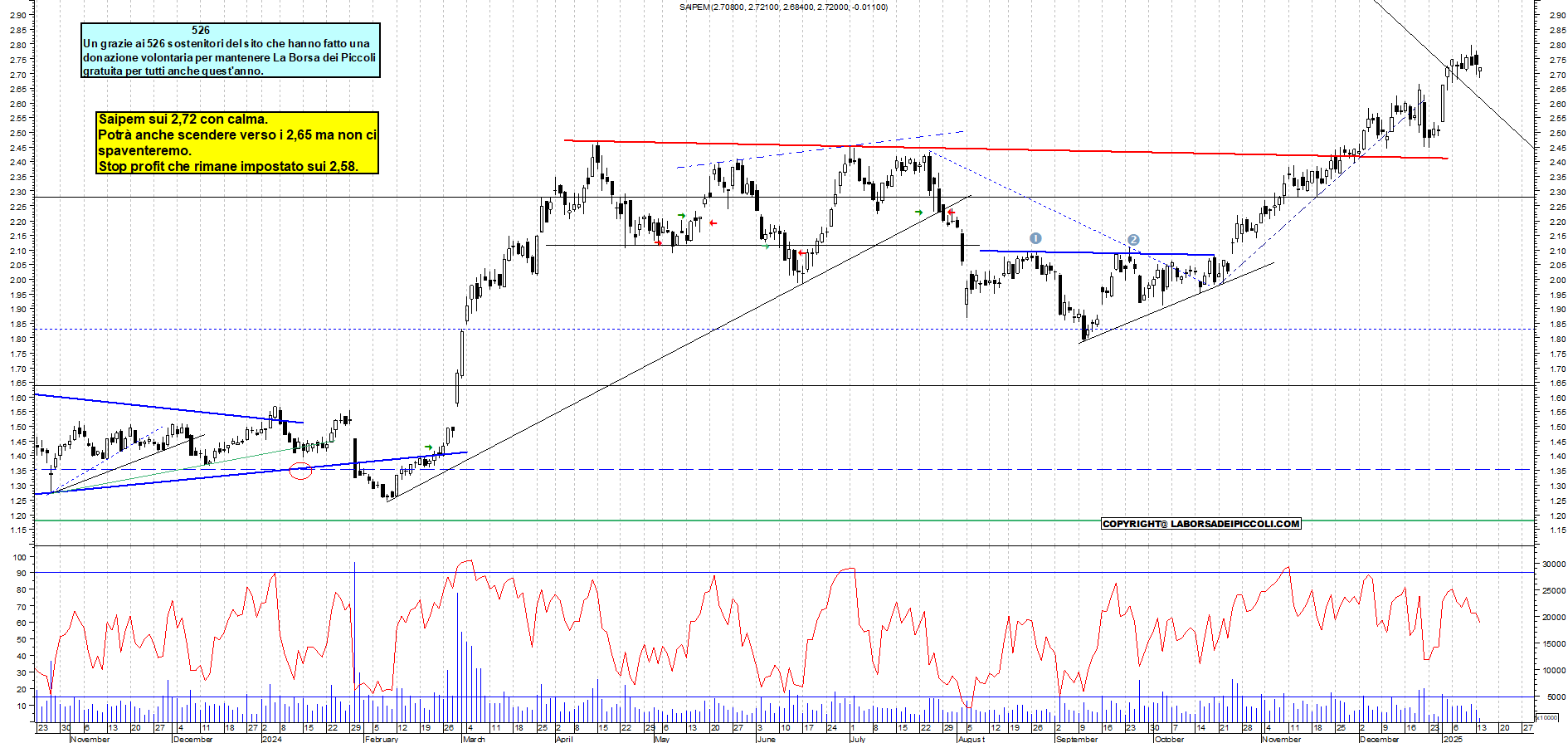The width and height of the screenshot is (1568, 743).
Task: Click the red circle annotation on blue trendline
Action: coord(300,471)
